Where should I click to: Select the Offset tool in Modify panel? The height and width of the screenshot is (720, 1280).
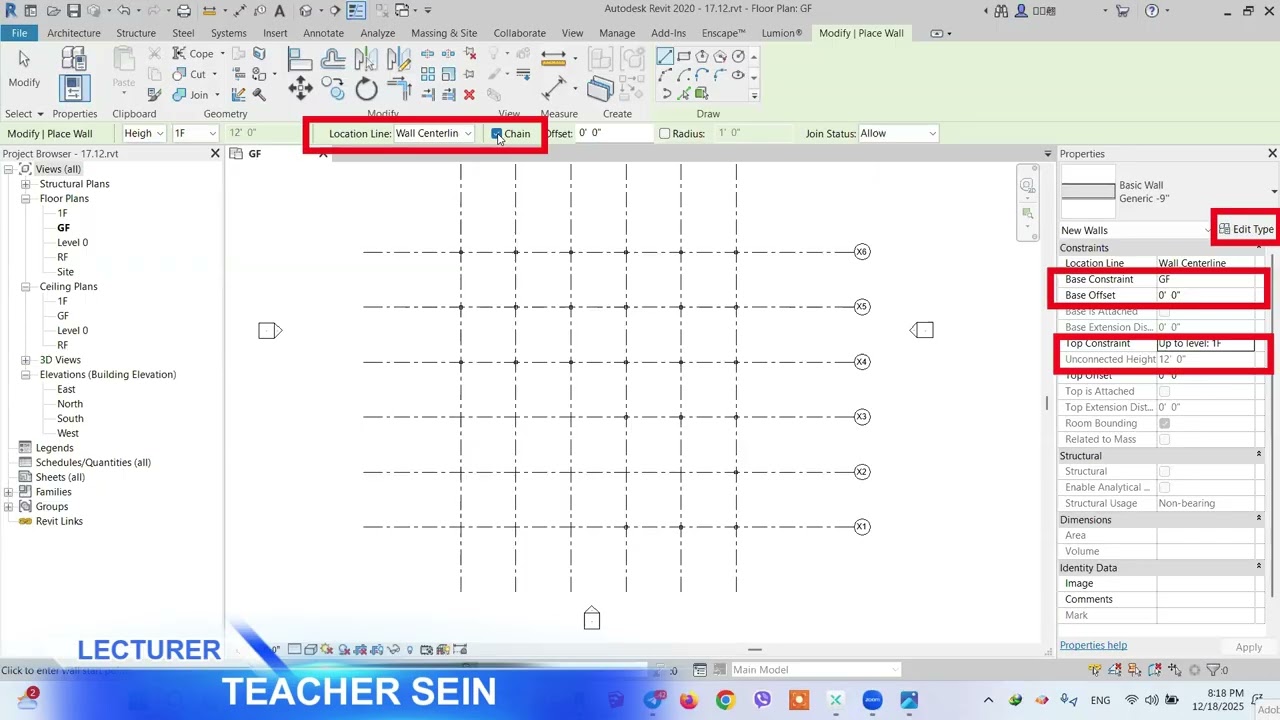[x=333, y=60]
